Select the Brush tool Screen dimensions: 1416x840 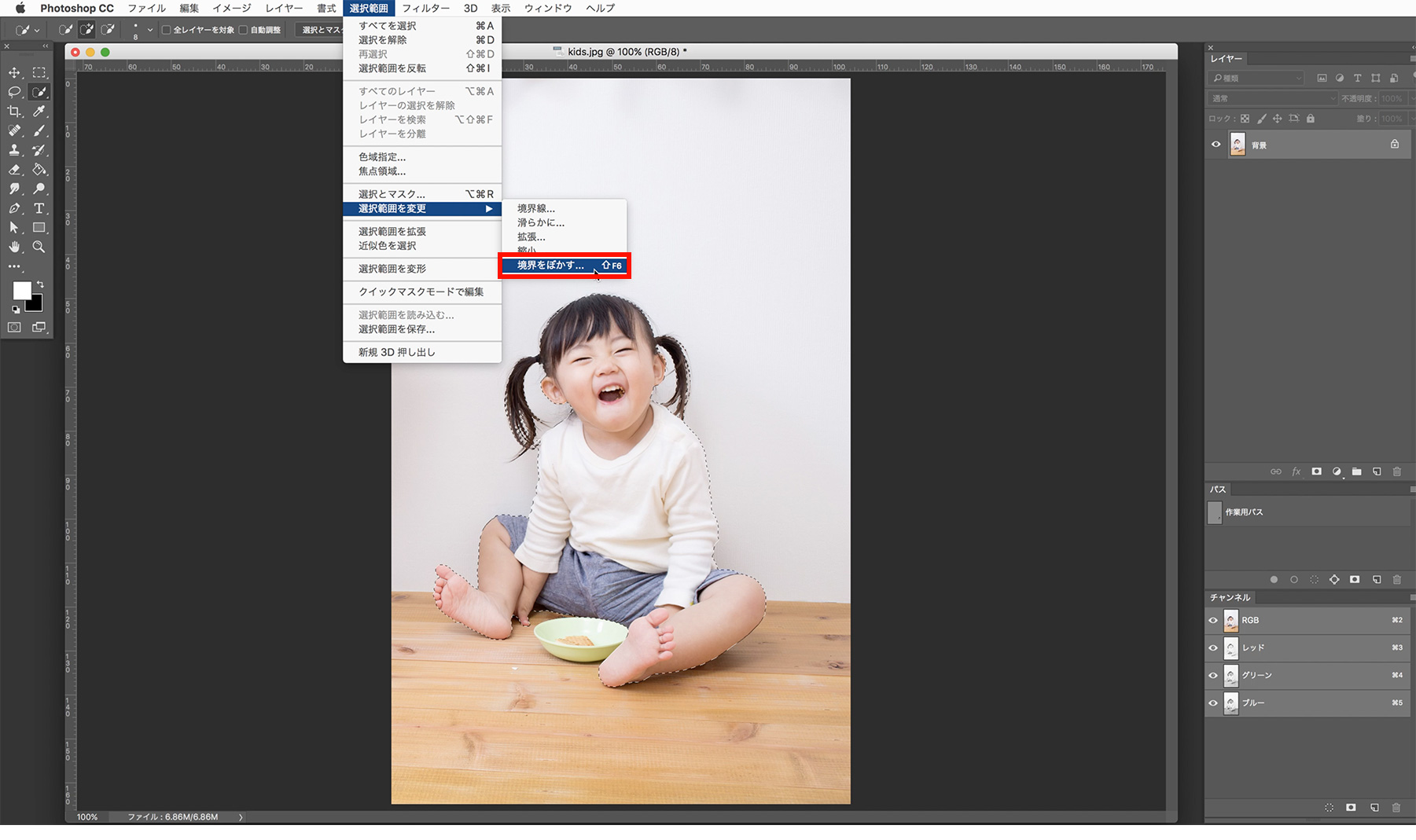coord(39,130)
